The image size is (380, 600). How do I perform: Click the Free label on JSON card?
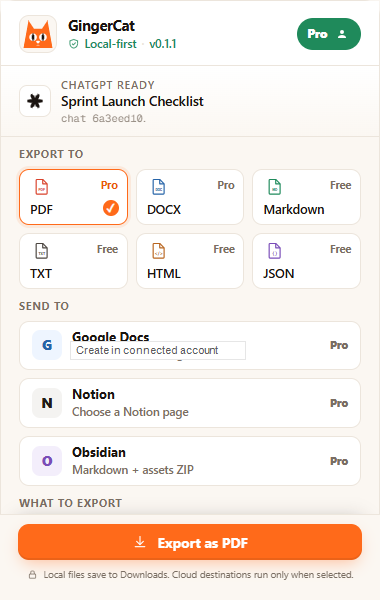[x=341, y=249]
